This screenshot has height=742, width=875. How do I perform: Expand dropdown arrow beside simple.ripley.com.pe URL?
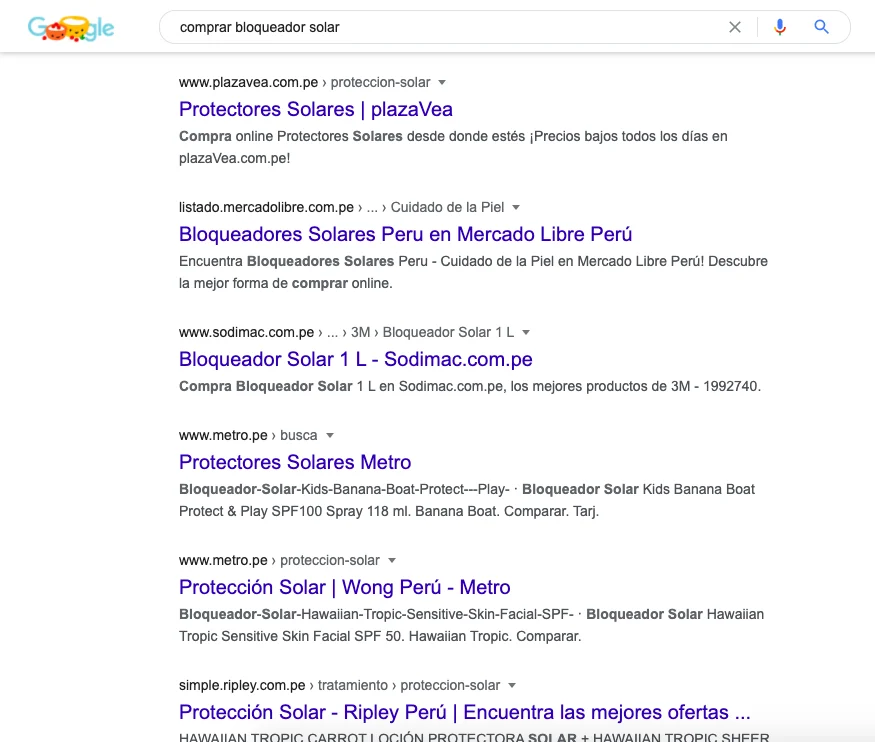[512, 685]
